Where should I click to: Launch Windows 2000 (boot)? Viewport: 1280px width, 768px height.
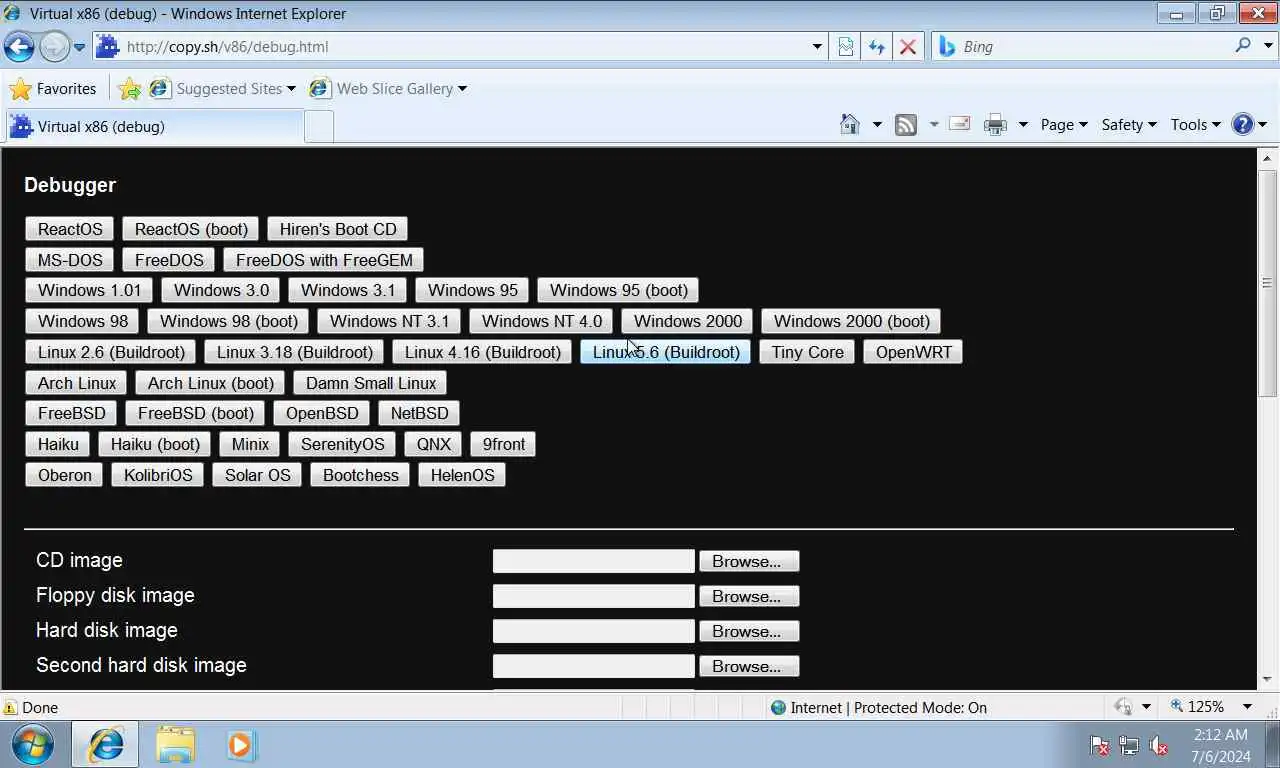pos(852,321)
